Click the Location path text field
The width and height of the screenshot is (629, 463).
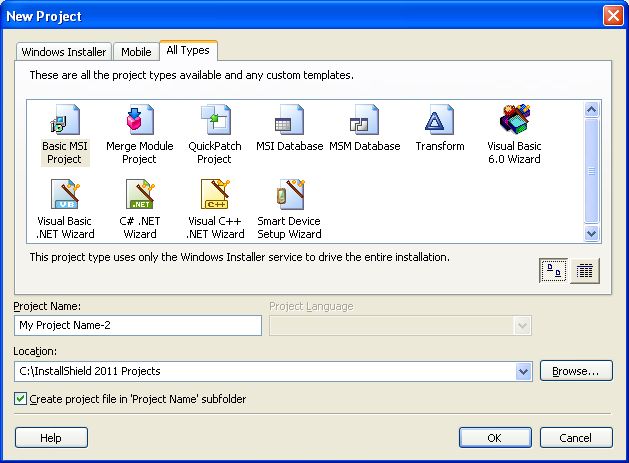265,371
